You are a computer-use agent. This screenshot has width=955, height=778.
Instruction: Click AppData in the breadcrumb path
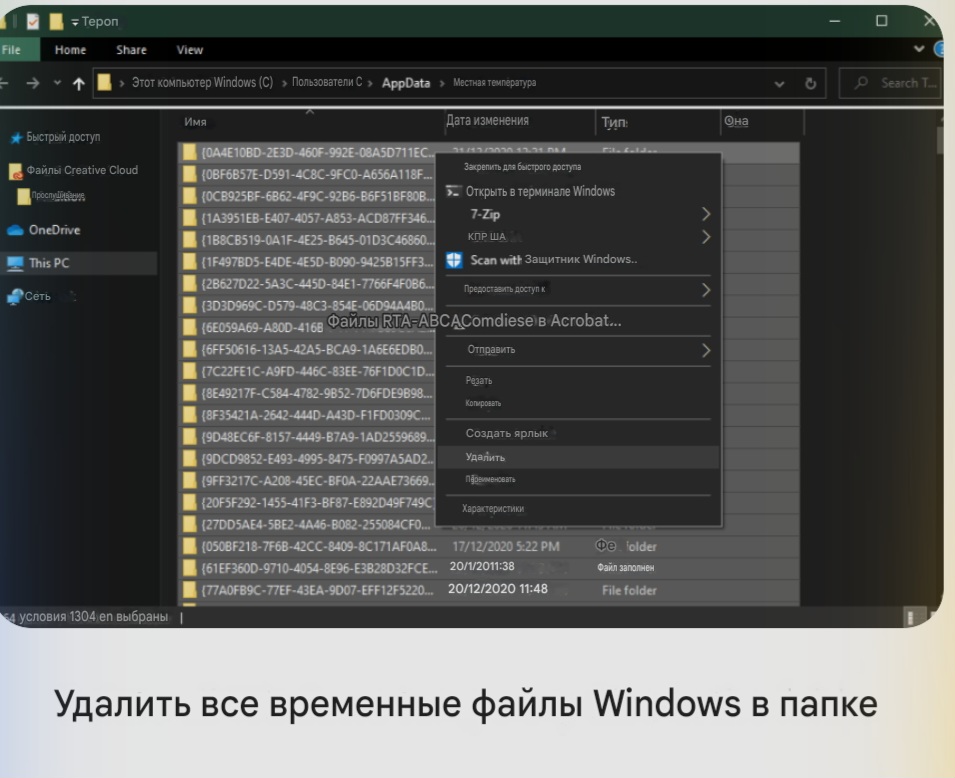click(406, 83)
